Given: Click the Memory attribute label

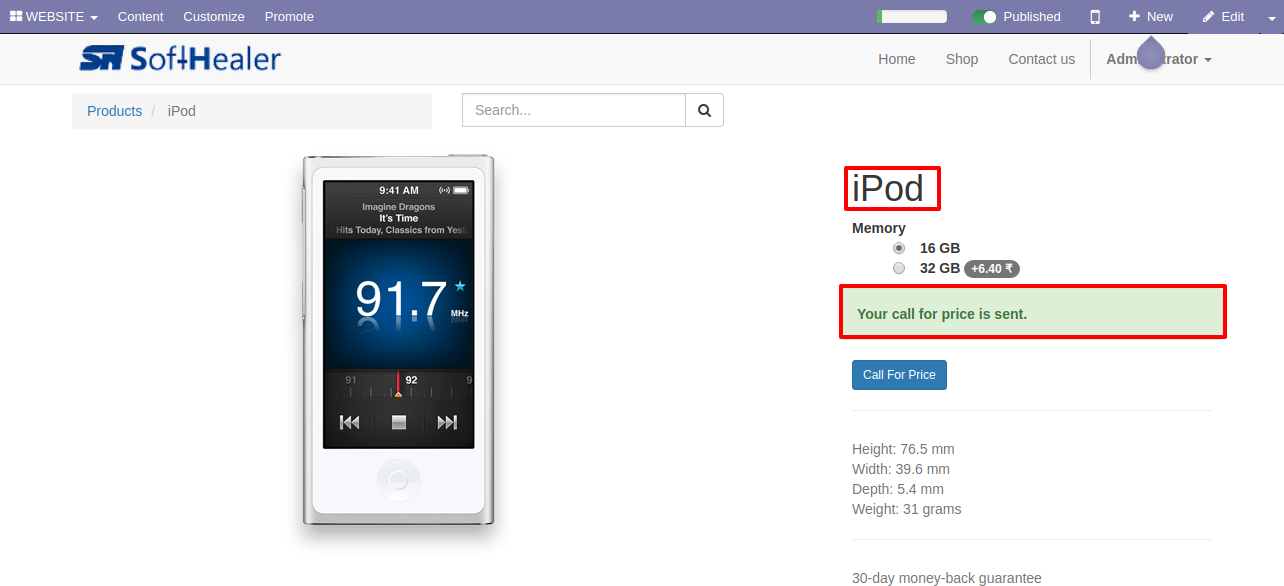Looking at the screenshot, I should point(879,228).
